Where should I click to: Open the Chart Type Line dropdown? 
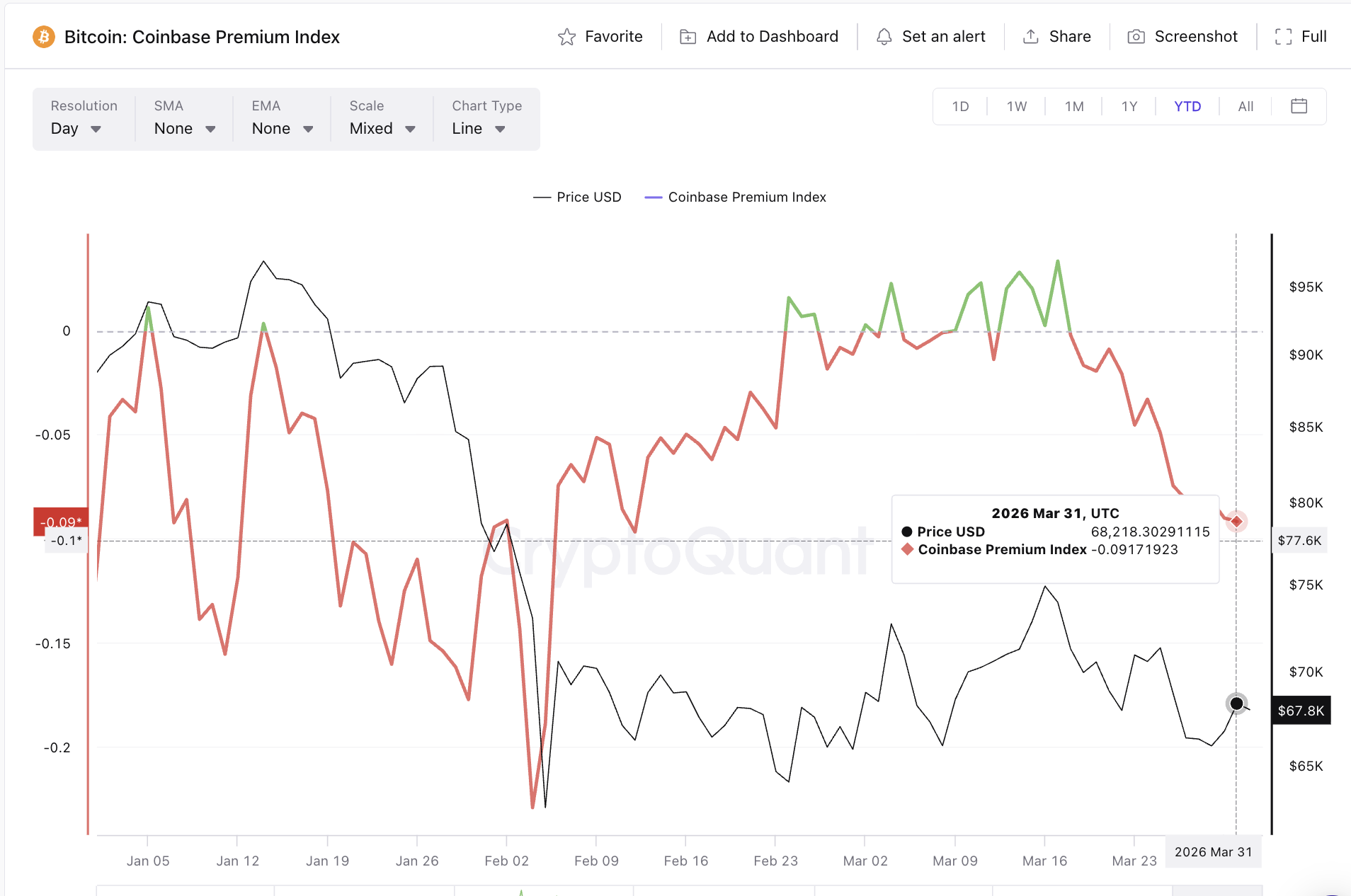[479, 129]
